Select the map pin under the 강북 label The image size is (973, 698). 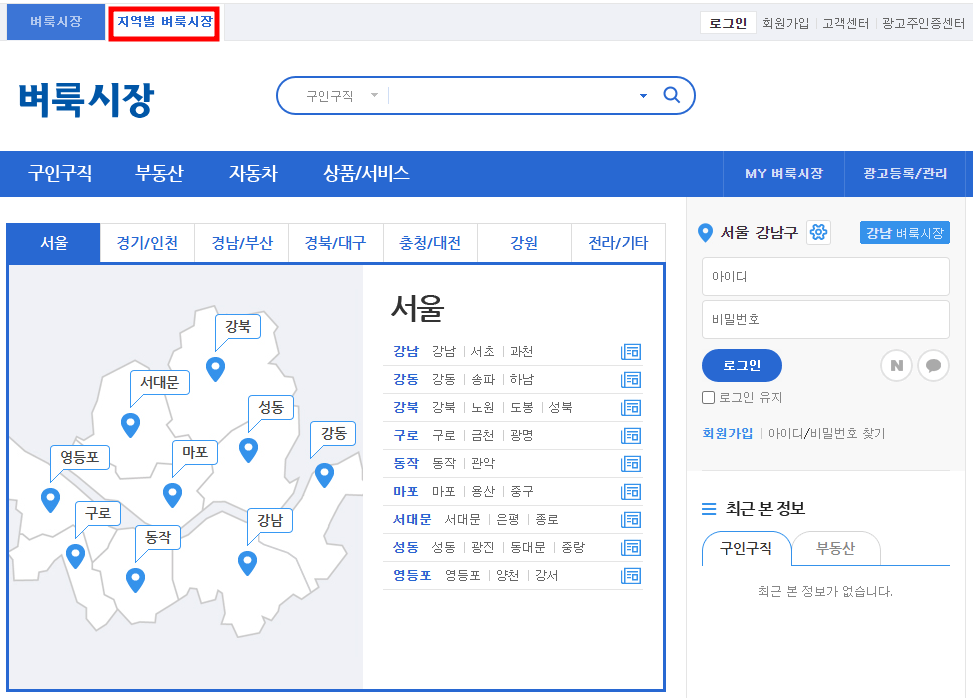[215, 368]
